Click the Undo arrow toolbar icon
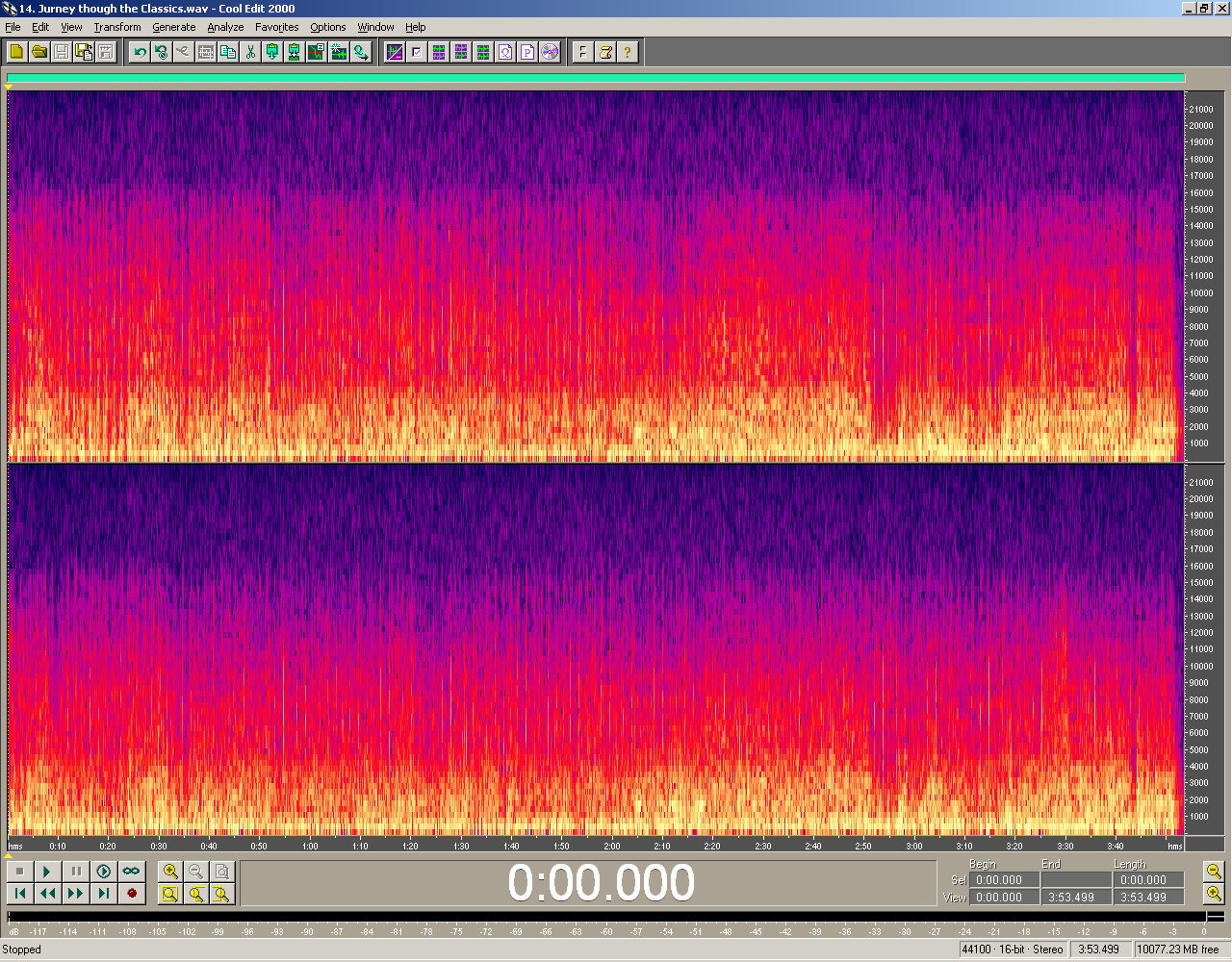The height and width of the screenshot is (962, 1232). [x=140, y=52]
